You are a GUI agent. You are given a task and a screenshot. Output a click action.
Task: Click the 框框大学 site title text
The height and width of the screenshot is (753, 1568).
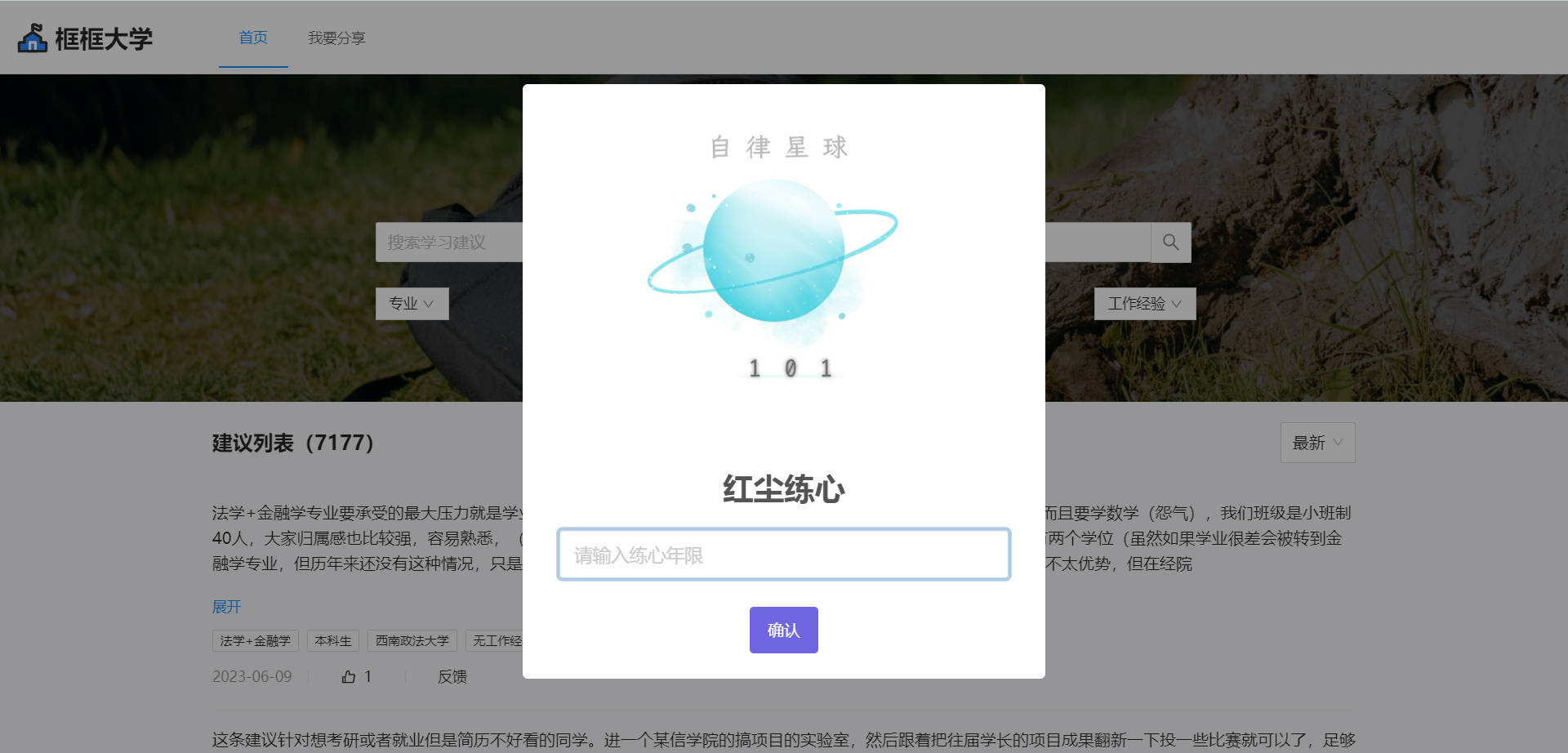point(104,38)
